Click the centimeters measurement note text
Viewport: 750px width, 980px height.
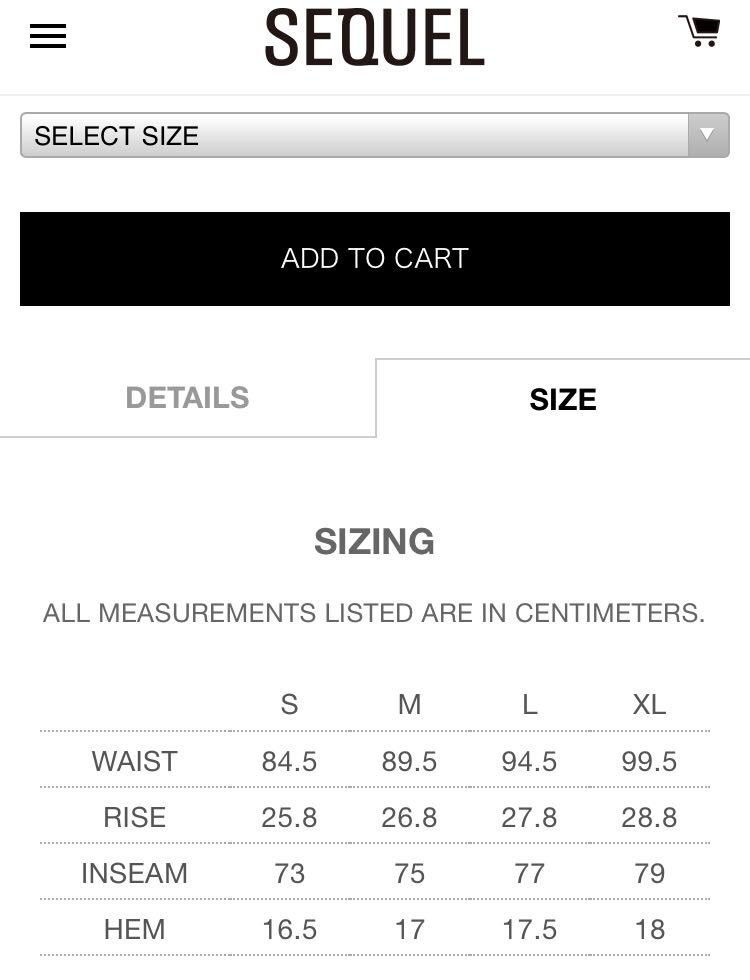coord(374,613)
